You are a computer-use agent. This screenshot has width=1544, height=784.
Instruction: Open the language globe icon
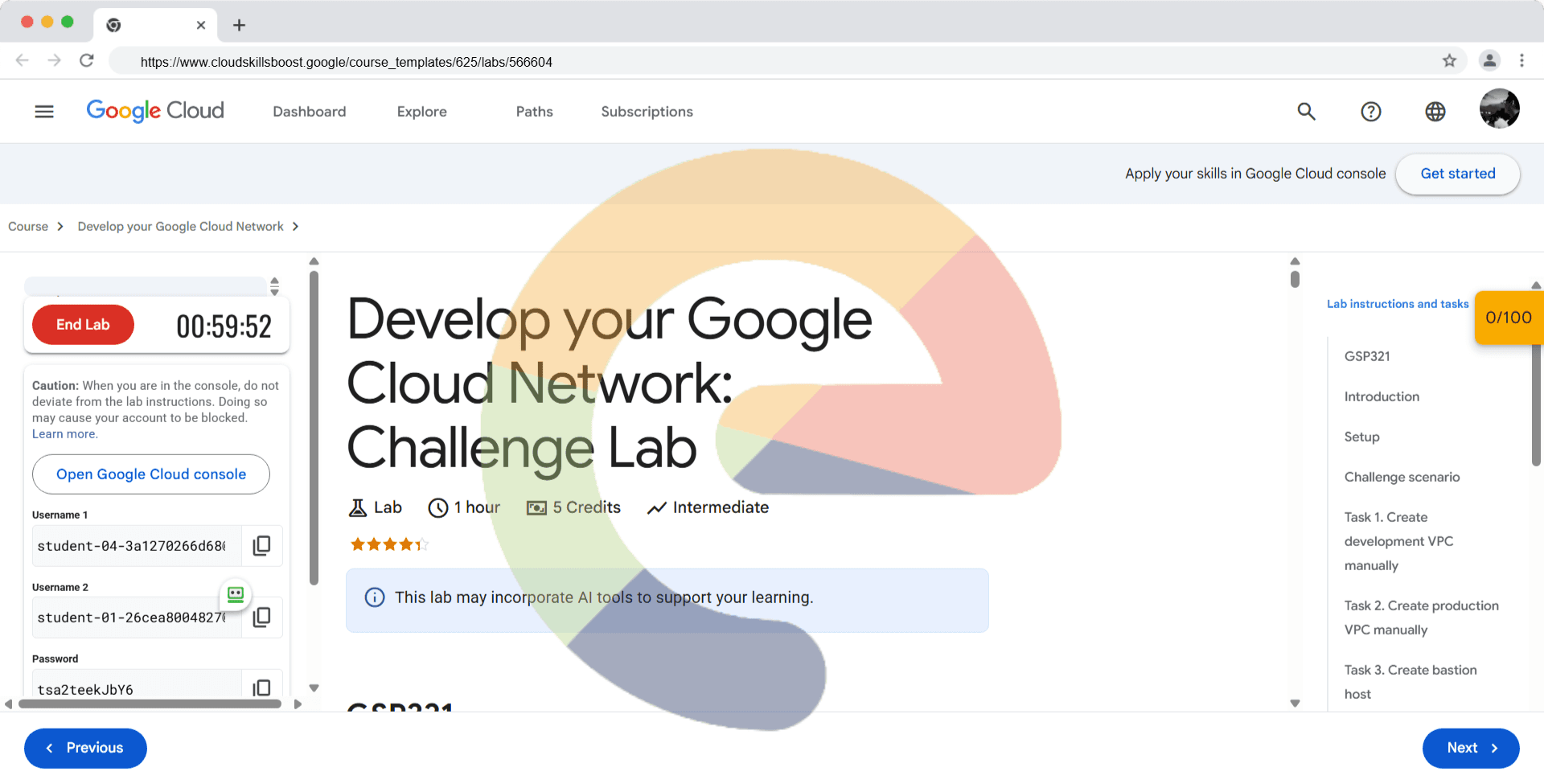click(1435, 112)
